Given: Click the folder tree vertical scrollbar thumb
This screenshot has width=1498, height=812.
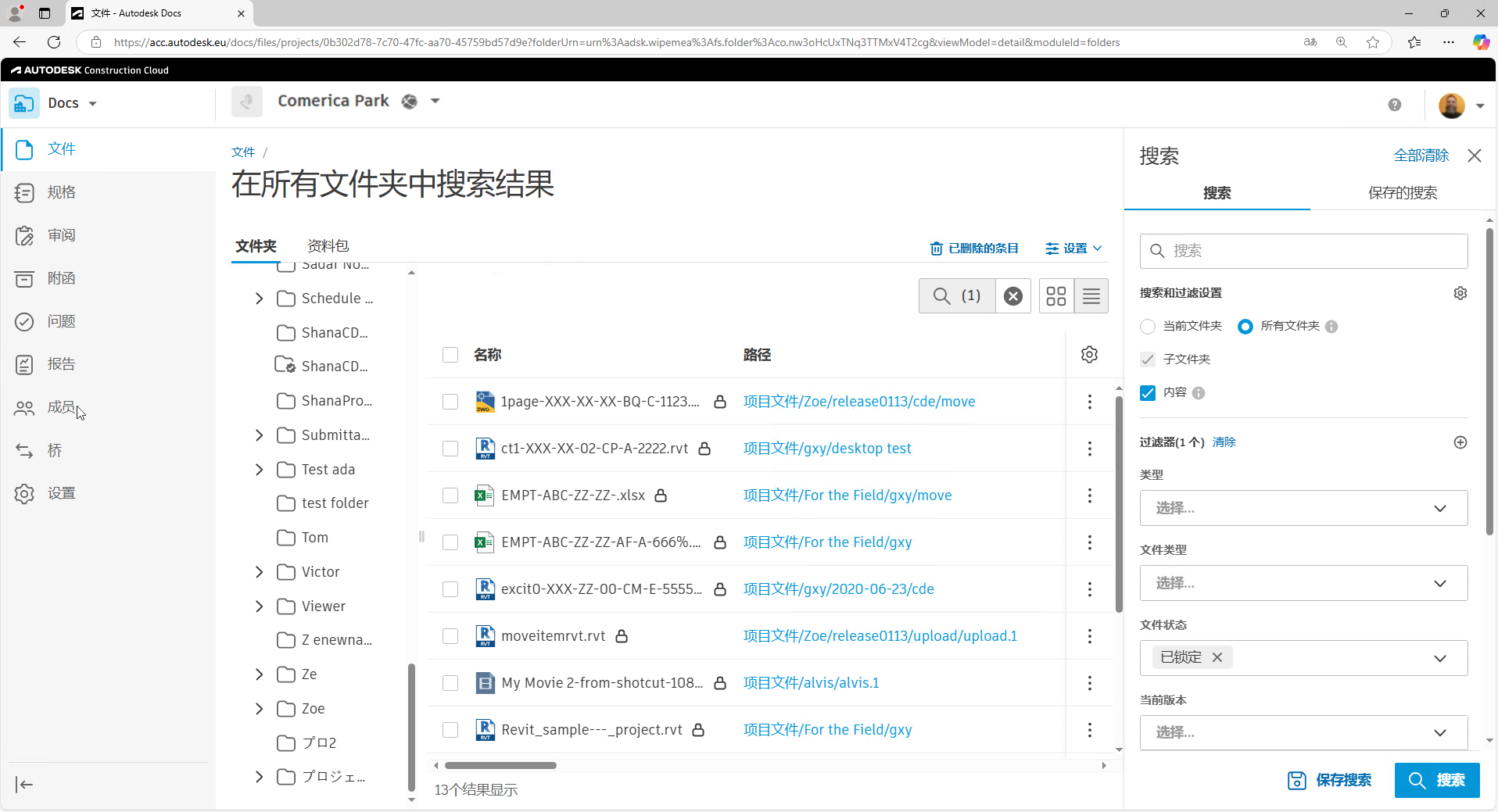Looking at the screenshot, I should tap(411, 727).
